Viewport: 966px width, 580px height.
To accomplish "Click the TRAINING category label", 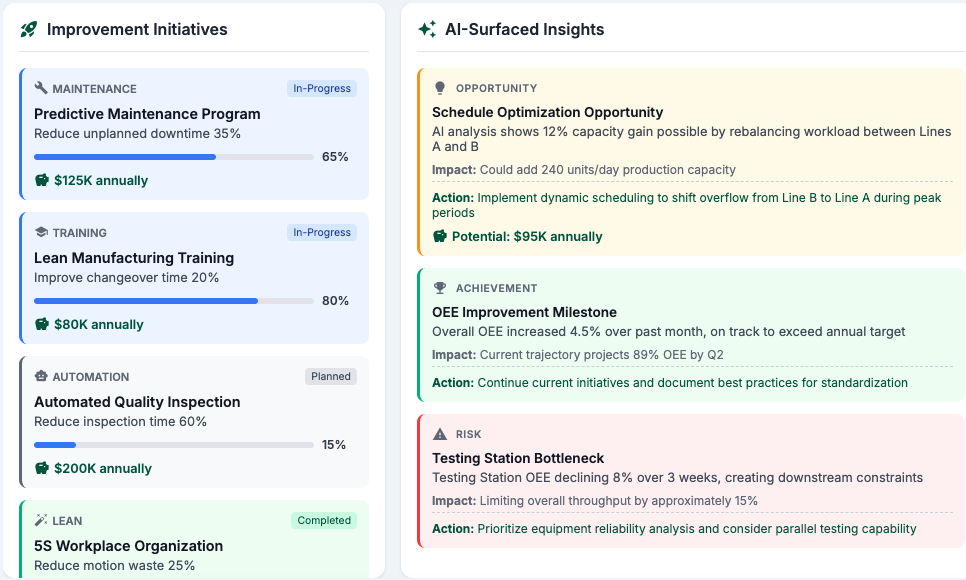I will [x=79, y=233].
